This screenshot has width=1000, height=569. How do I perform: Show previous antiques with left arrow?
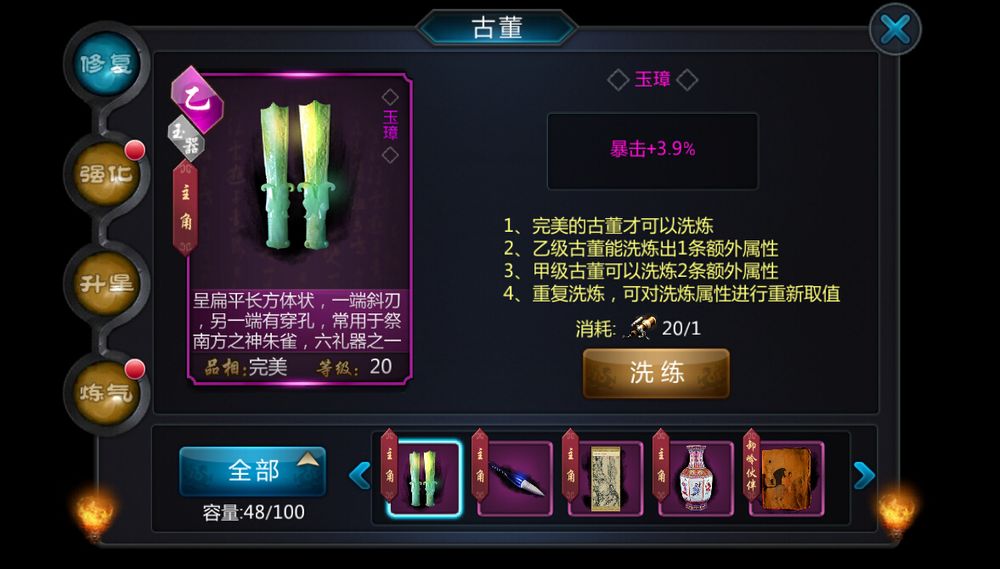(360, 476)
